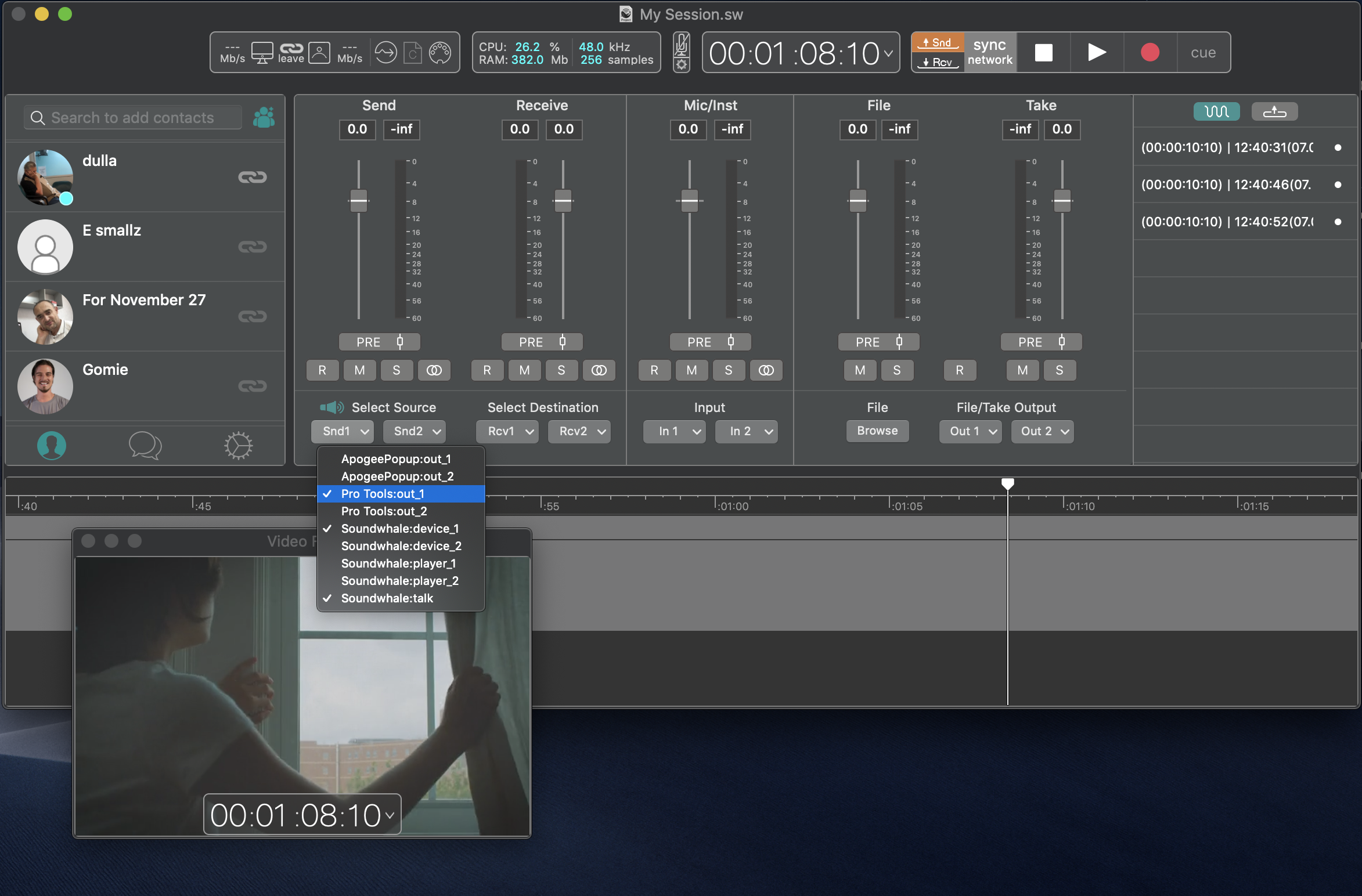Open the chat bubbles tab icon

[145, 446]
